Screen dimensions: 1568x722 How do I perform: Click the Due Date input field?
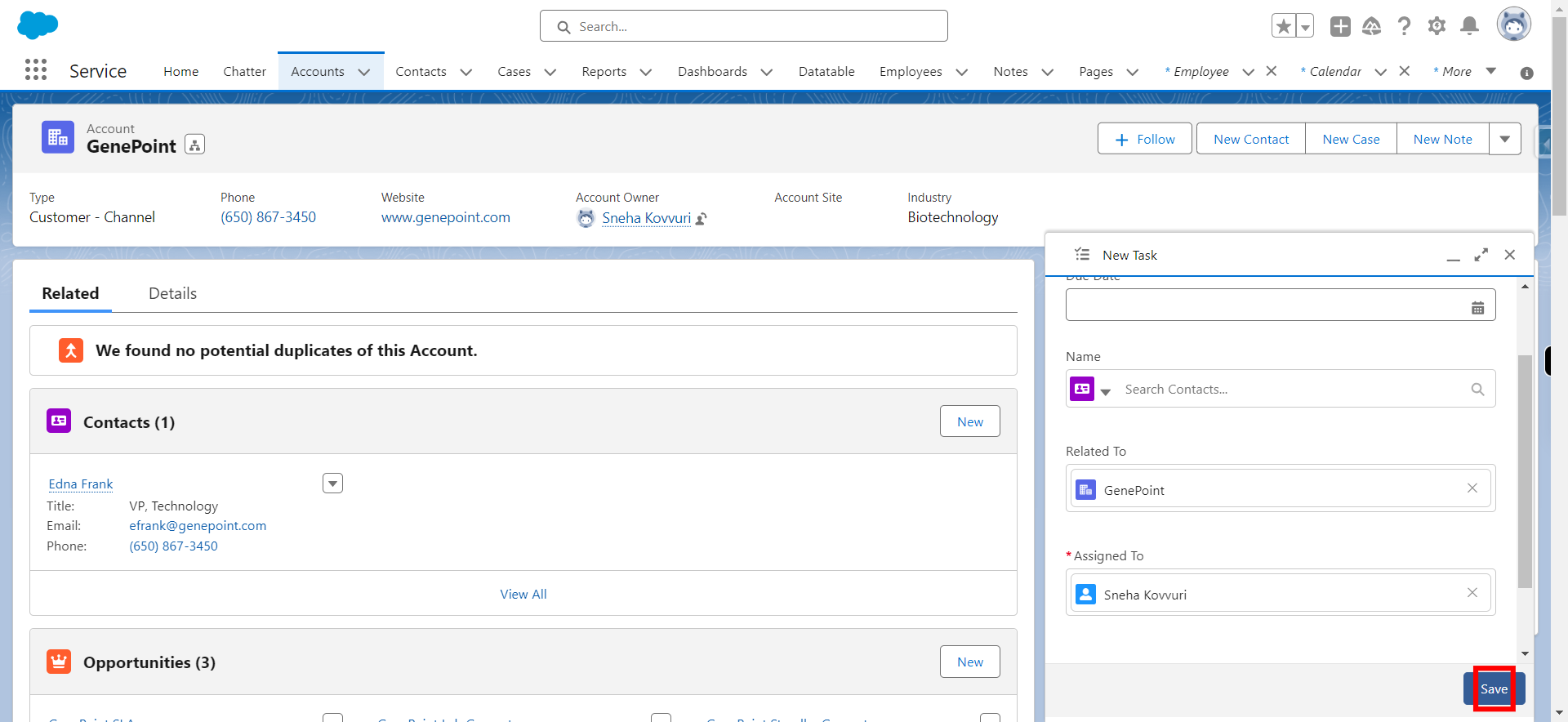tap(1280, 305)
